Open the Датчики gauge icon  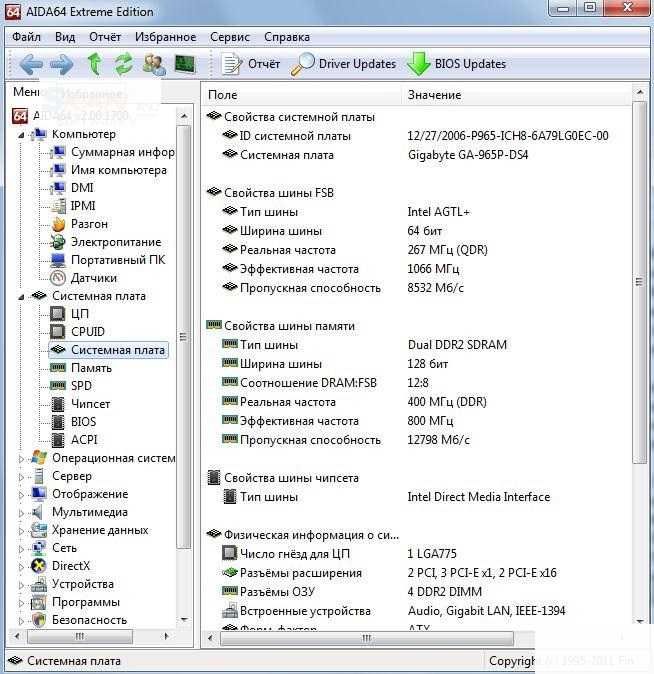coord(58,278)
